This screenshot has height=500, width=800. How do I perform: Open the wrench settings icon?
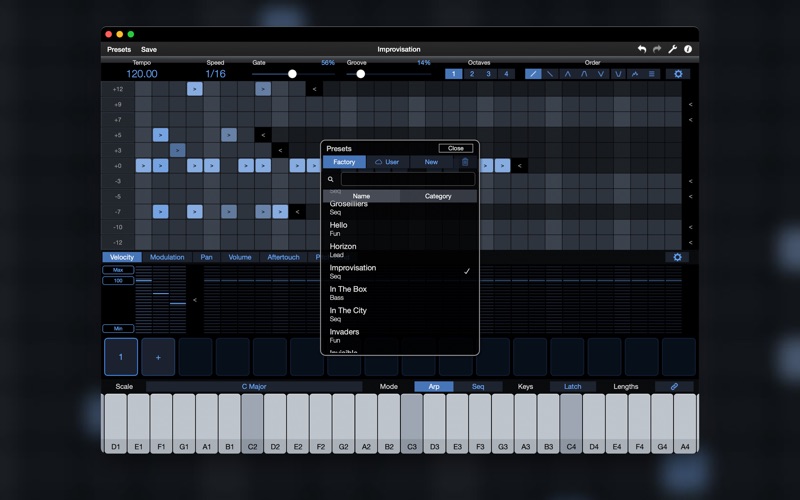point(672,49)
